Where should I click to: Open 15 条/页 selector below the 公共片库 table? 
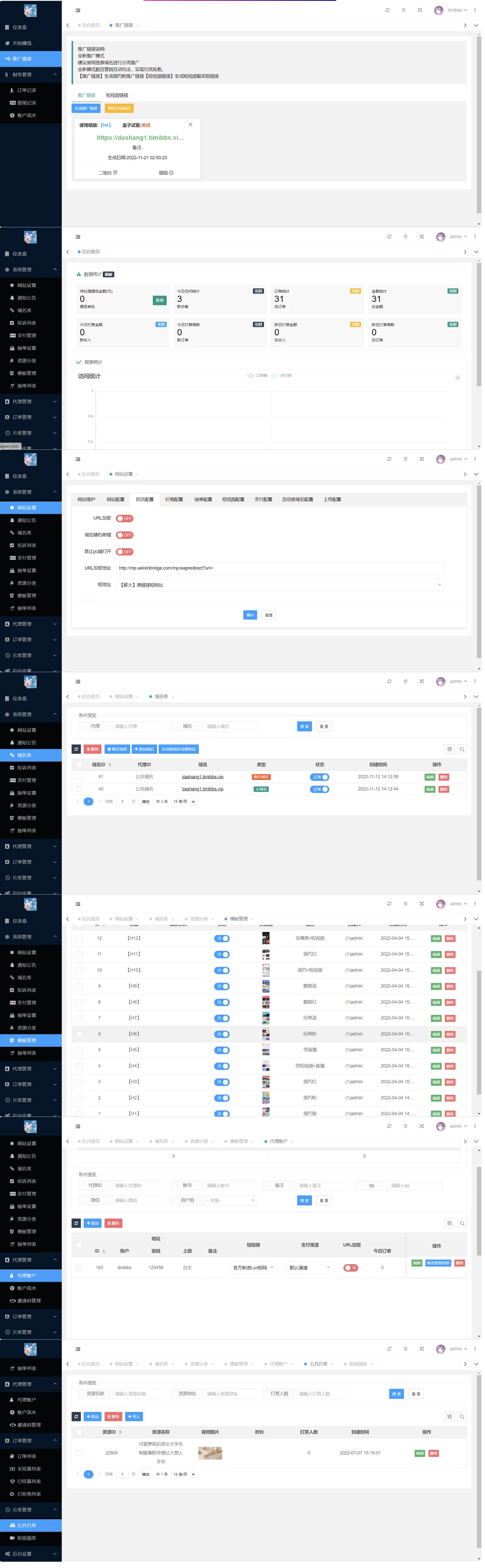(x=183, y=1474)
